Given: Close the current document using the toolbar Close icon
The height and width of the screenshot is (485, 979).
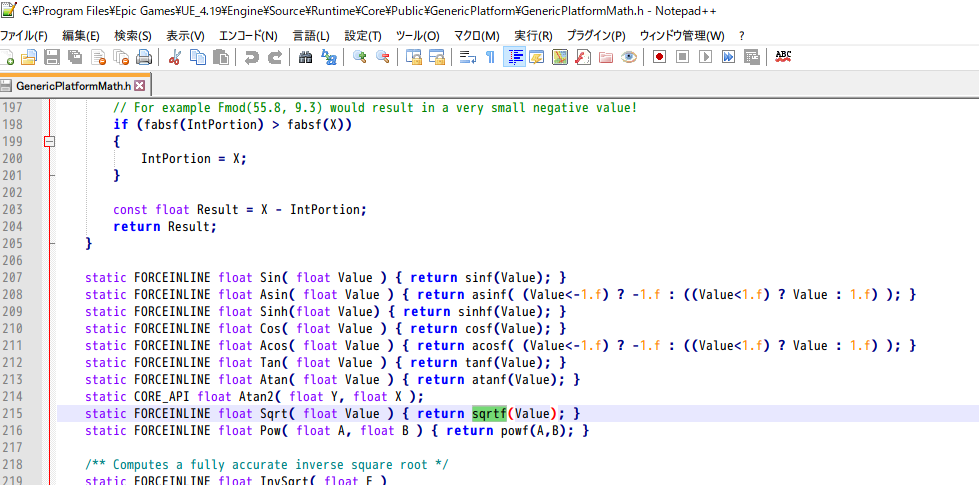Looking at the screenshot, I should pos(98,57).
